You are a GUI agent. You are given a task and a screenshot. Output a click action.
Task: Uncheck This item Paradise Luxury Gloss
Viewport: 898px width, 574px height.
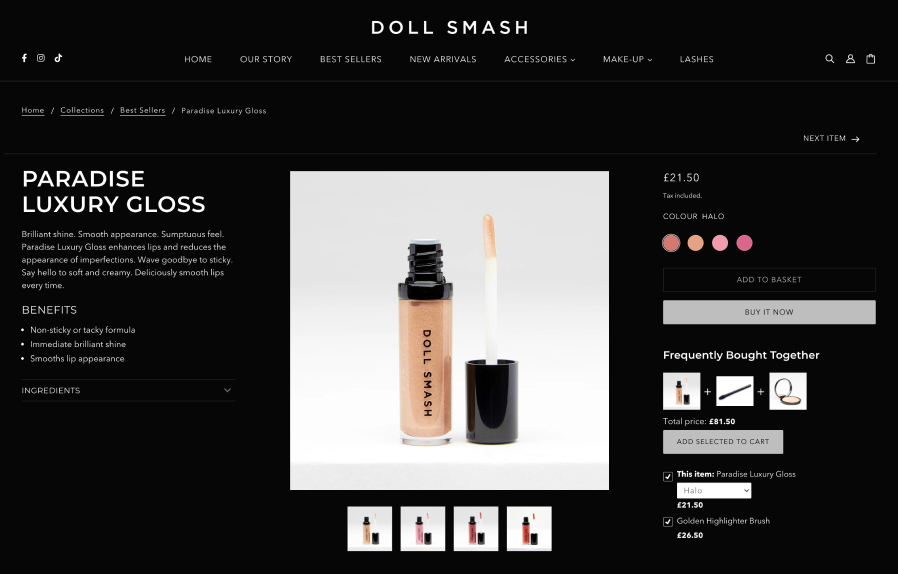coord(668,477)
